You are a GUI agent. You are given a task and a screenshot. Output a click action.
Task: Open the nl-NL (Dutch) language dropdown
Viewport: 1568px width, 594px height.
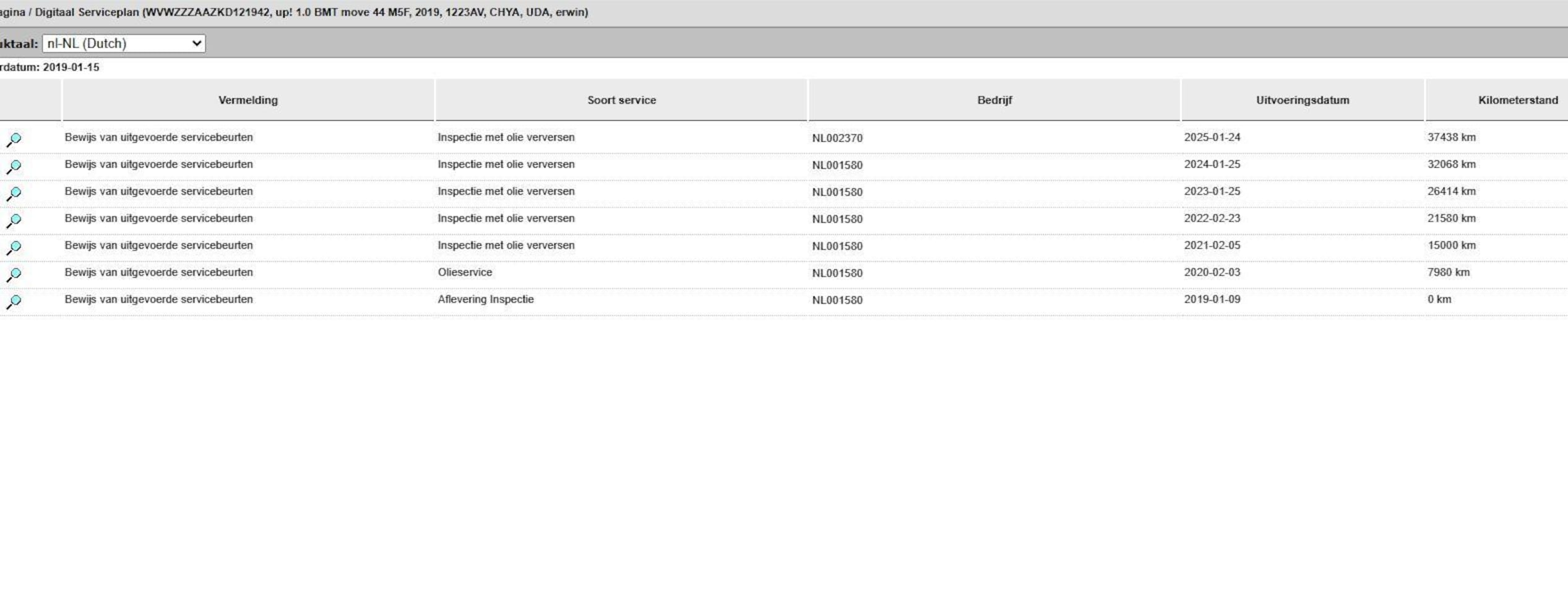(124, 43)
